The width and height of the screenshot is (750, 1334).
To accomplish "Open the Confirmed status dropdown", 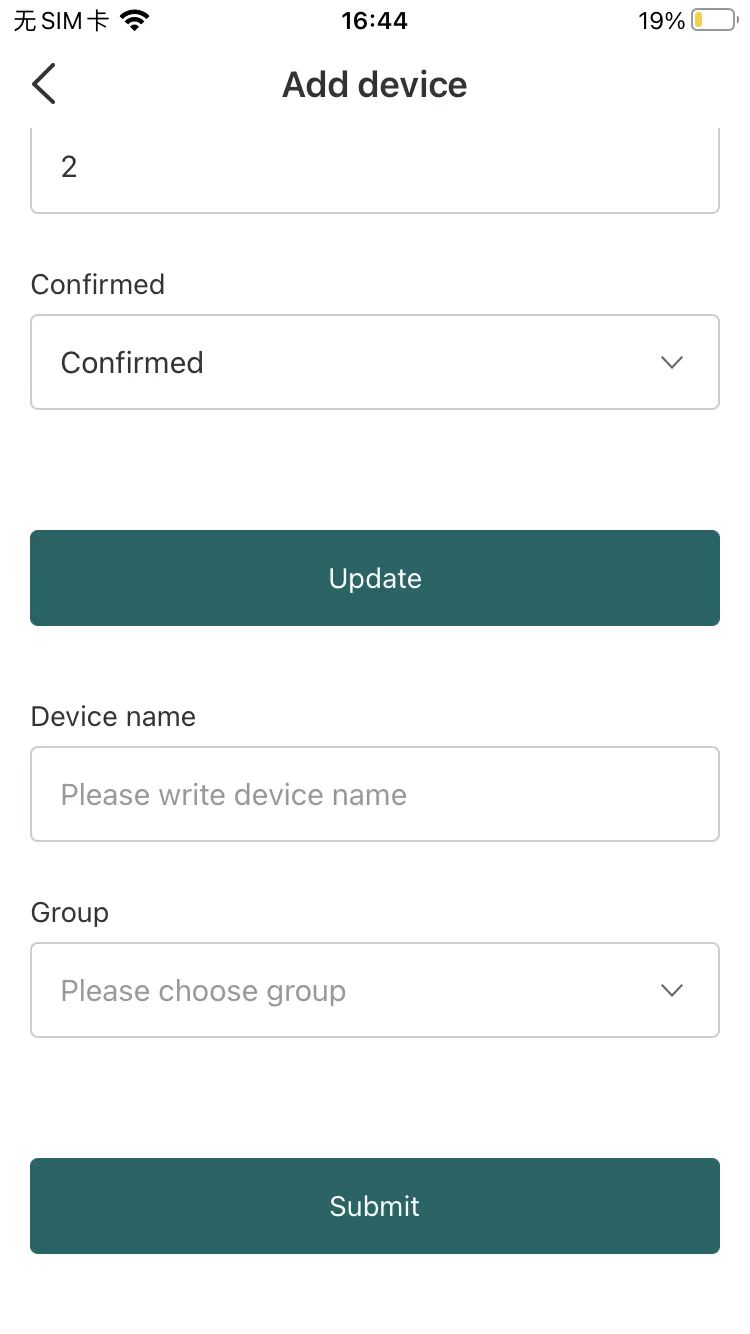I will [375, 362].
